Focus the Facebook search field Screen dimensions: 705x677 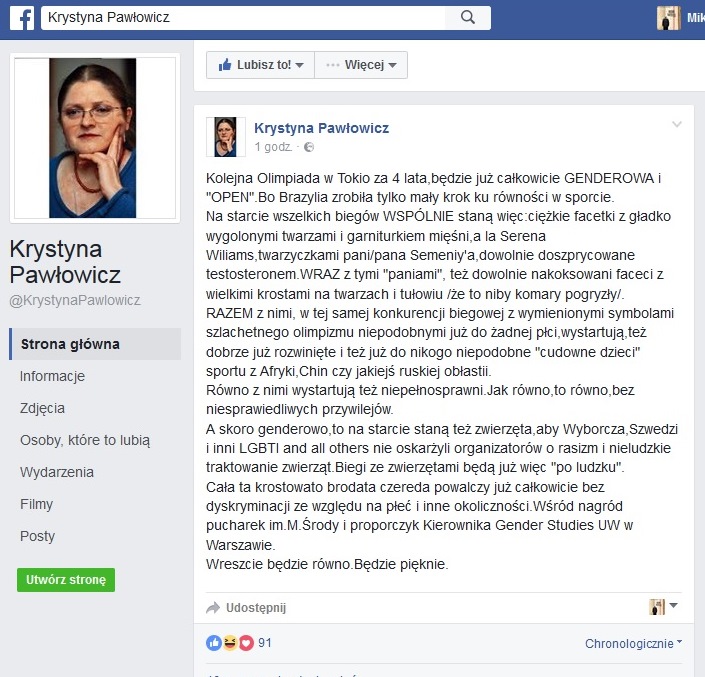(243, 18)
